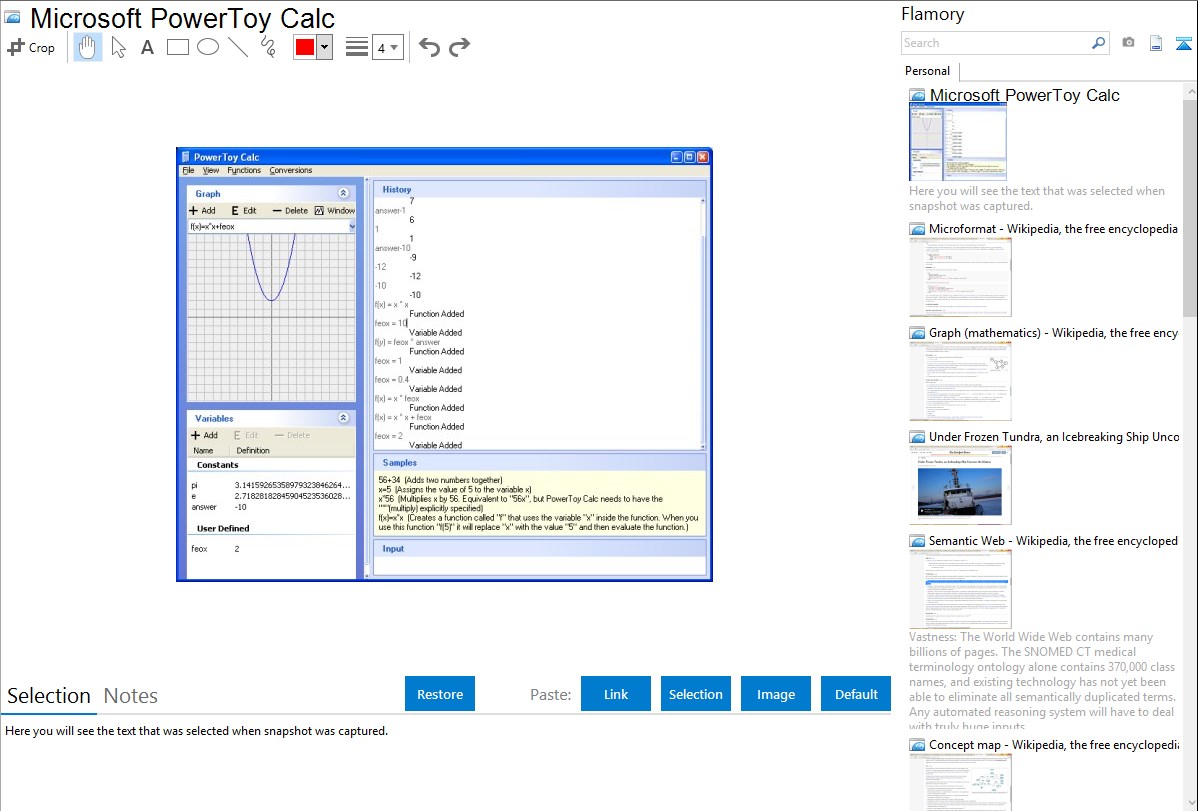Open the Functions menu in PowerToy Calc
The image size is (1198, 811).
click(x=244, y=170)
